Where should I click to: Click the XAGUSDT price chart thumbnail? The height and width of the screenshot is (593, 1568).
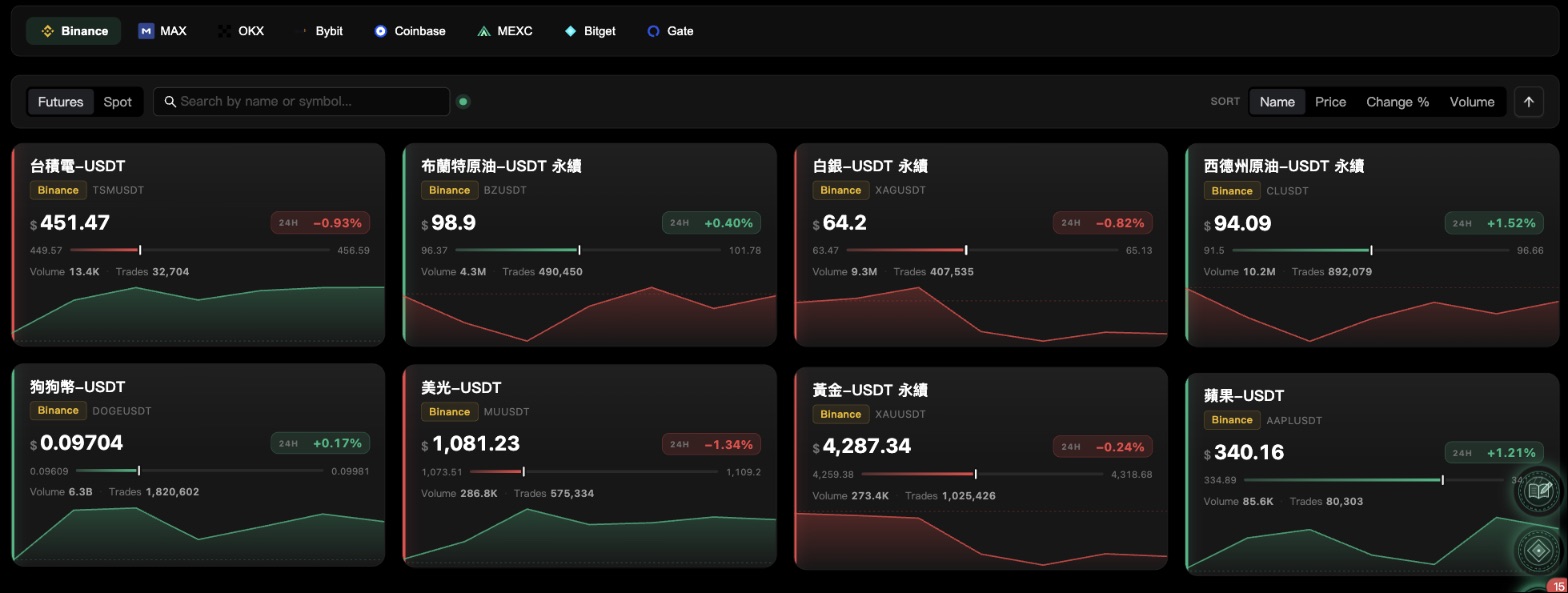pos(981,314)
